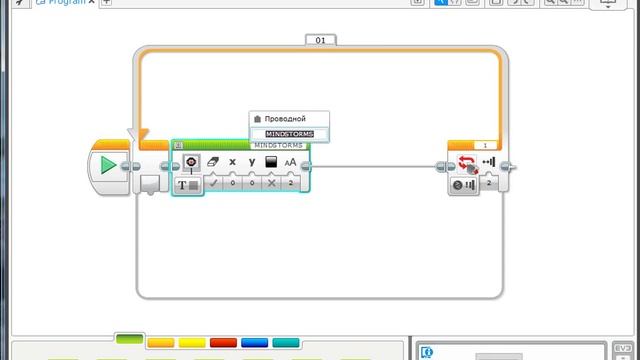Click the highlighted MINDSTORMS text in the popup

tap(290, 134)
